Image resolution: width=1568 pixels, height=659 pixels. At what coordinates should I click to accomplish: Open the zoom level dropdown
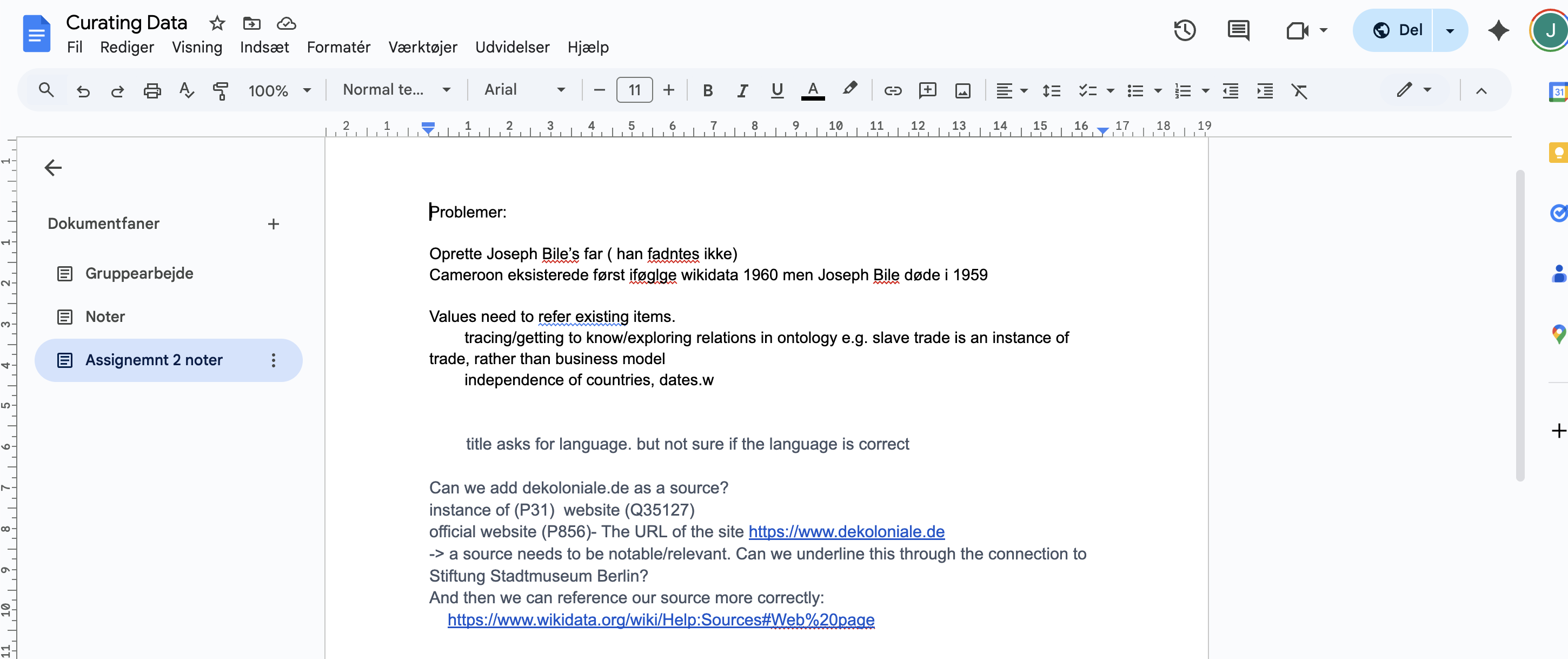click(280, 89)
